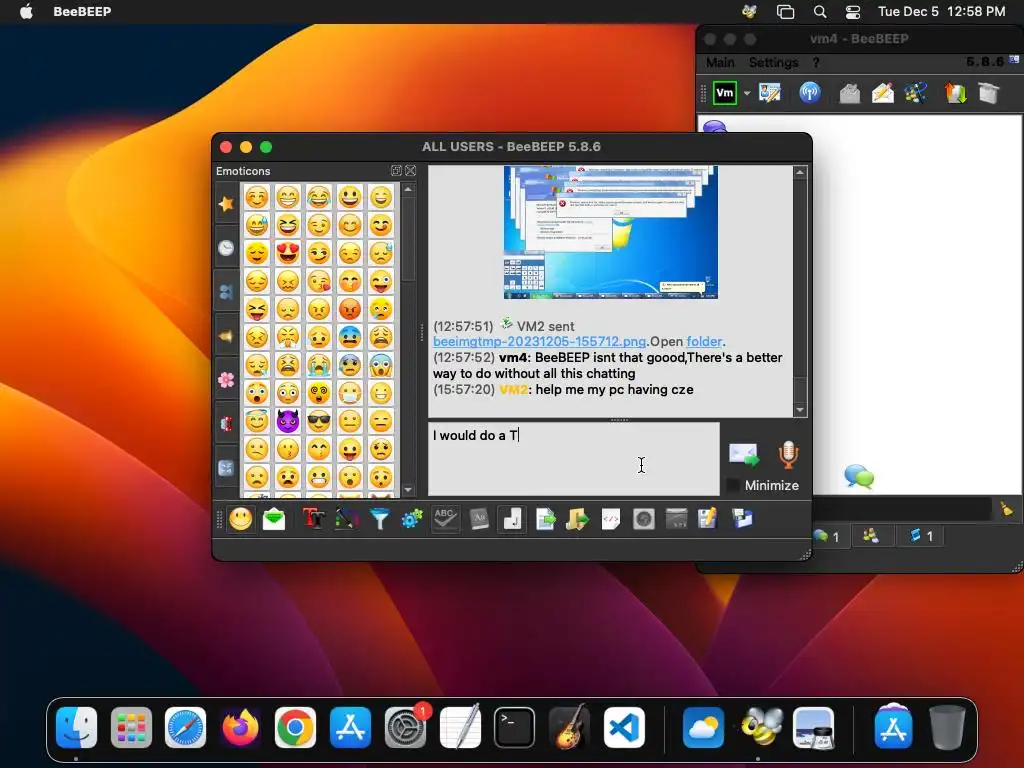The width and height of the screenshot is (1024, 768).
Task: Click the music note icon in the chat toolbar
Action: [x=511, y=519]
